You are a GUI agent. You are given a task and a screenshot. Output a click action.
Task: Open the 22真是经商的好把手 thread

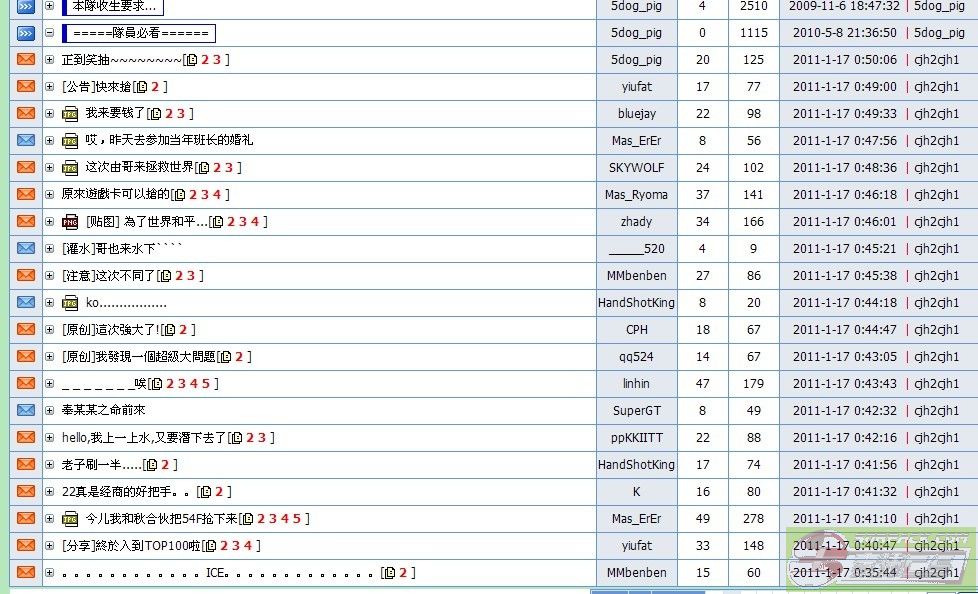coord(126,491)
